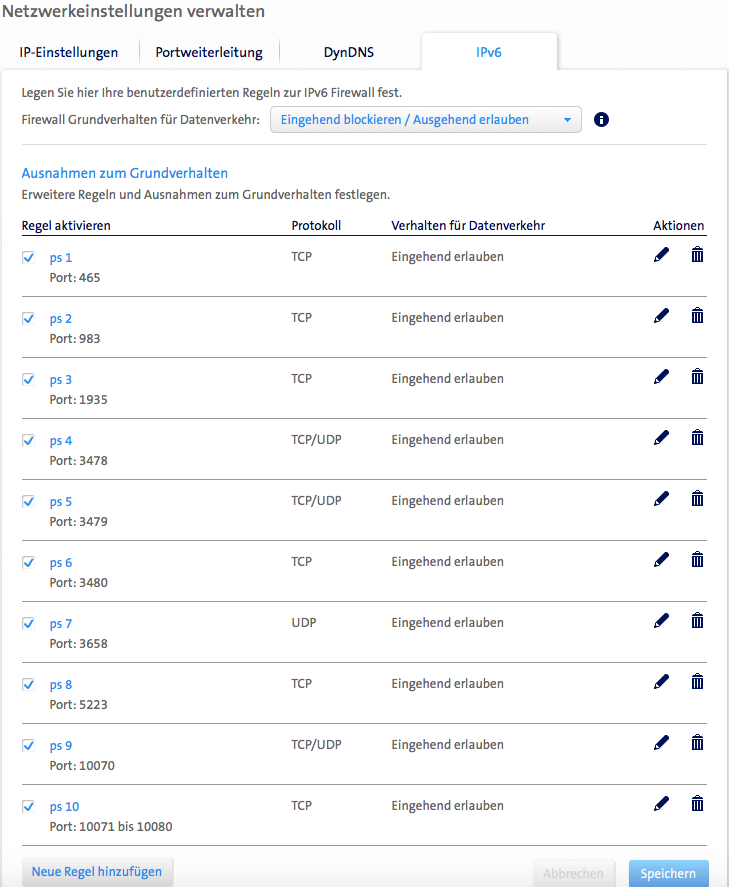The height and width of the screenshot is (887, 729).
Task: Open the info tooltip next to the firewall dropdown
Action: 601,119
